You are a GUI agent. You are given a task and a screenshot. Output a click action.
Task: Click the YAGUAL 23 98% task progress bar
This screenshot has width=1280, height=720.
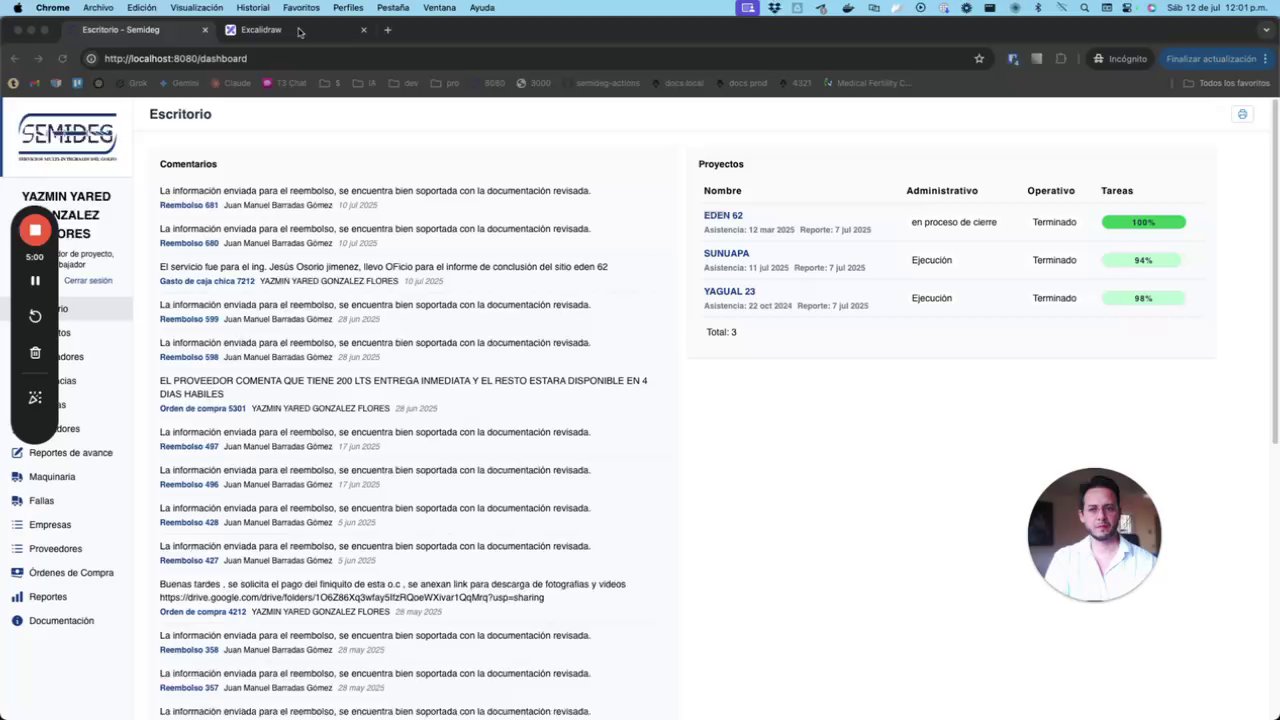coord(1144,298)
